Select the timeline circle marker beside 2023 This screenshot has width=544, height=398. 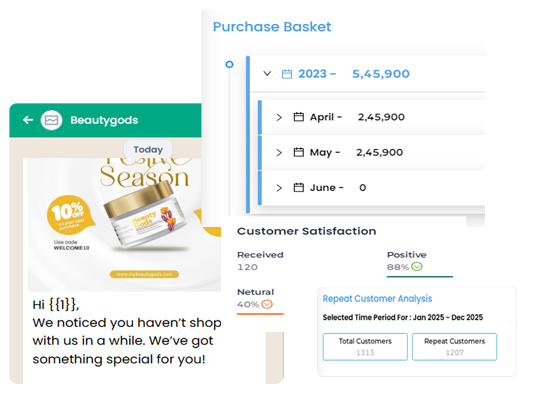[229, 64]
